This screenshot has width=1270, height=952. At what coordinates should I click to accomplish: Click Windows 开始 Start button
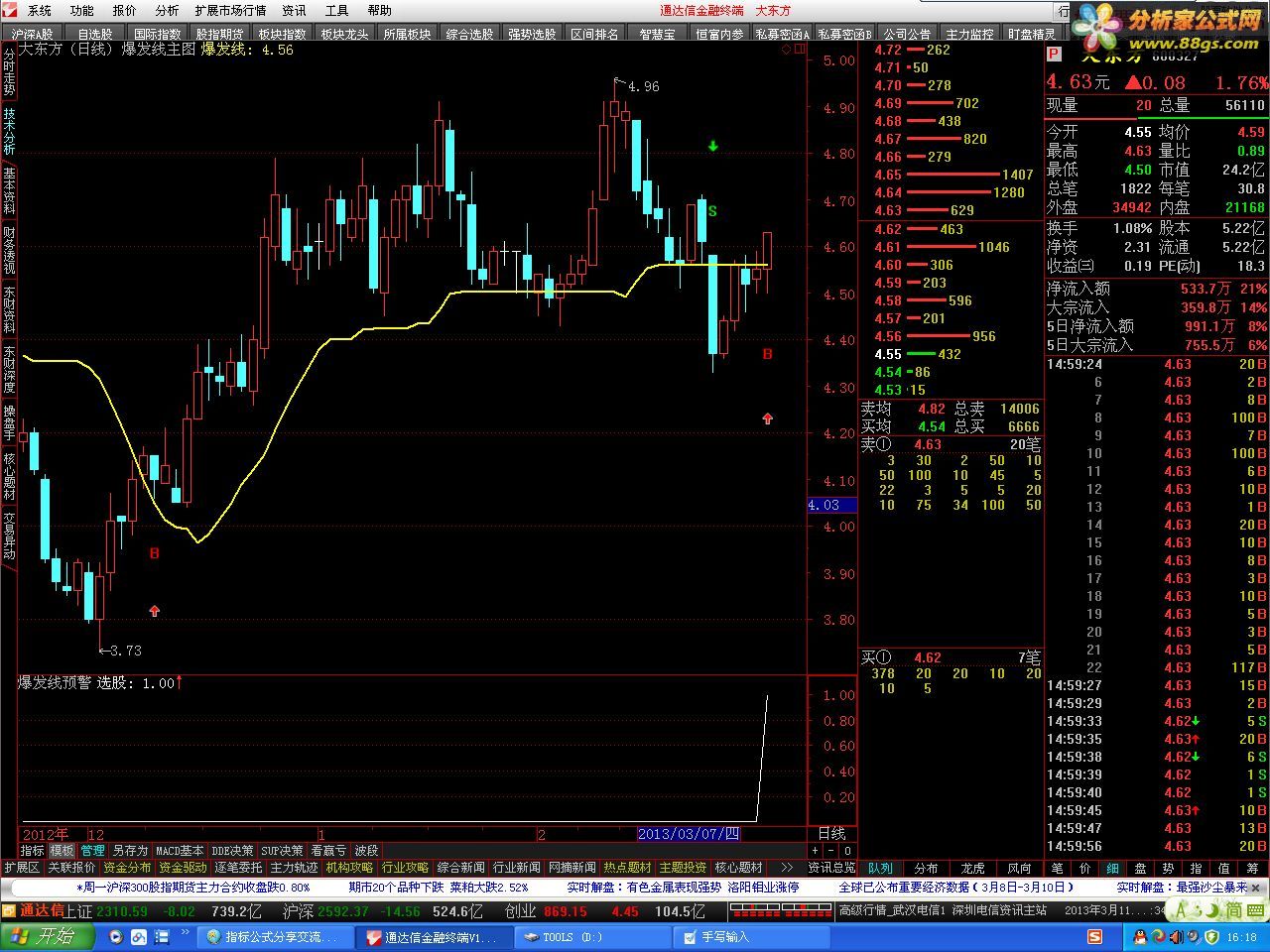point(47,936)
